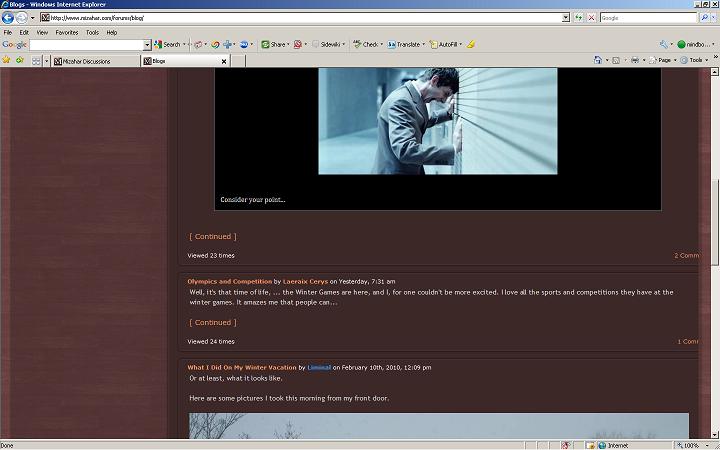The height and width of the screenshot is (450, 720).
Task: Open the Olympics and Competition blog link
Action: click(230, 281)
